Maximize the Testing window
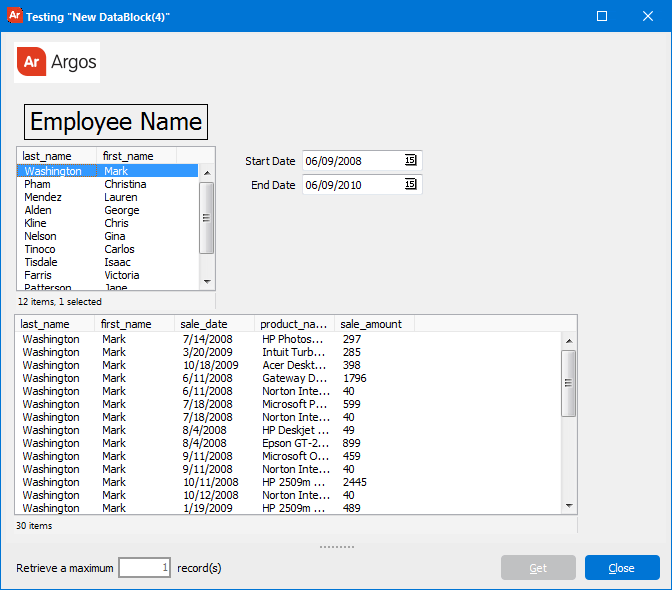Image resolution: width=672 pixels, height=590 pixels. pyautogui.click(x=602, y=16)
